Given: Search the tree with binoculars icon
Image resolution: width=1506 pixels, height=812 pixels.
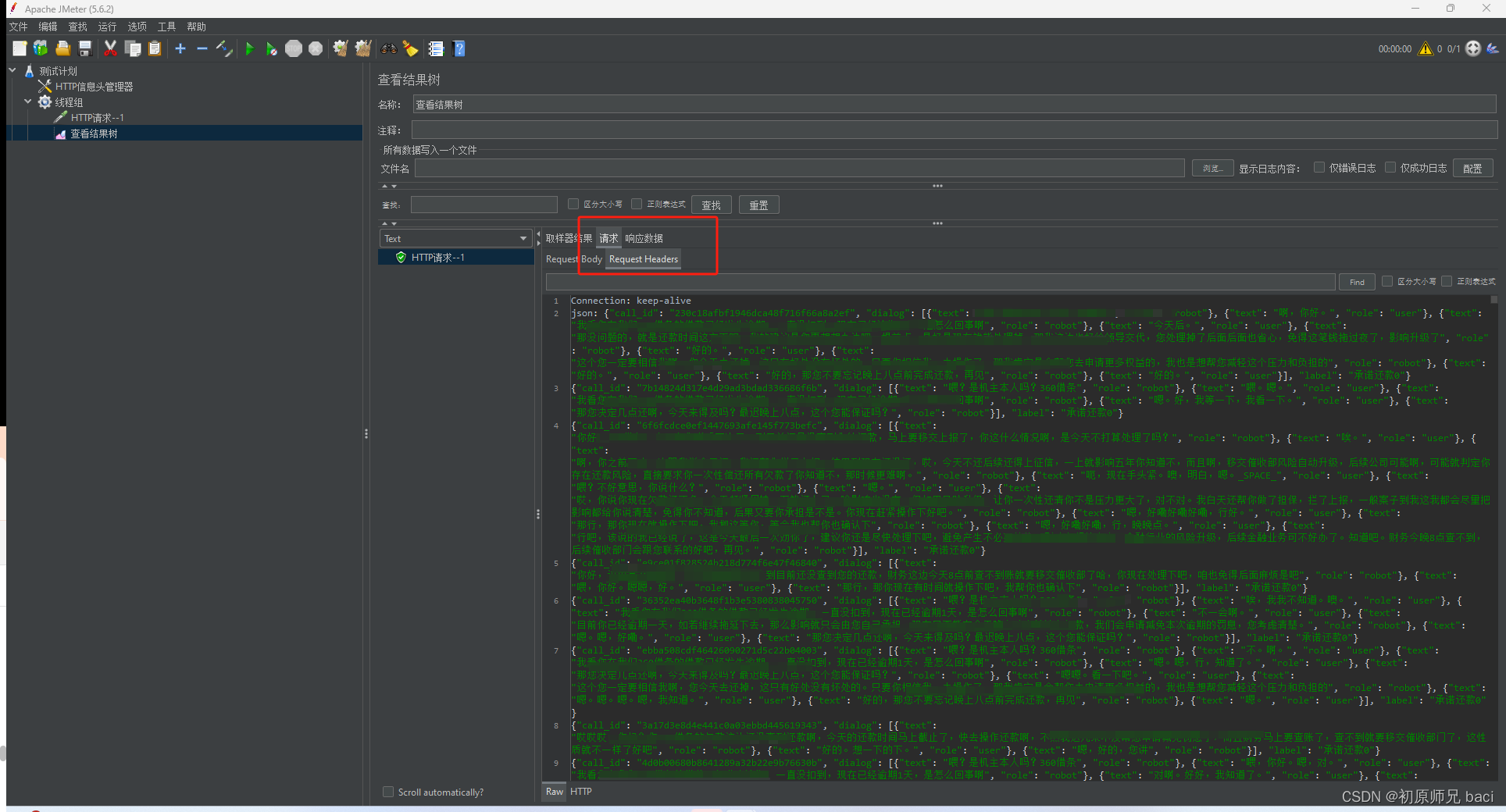Looking at the screenshot, I should (388, 48).
